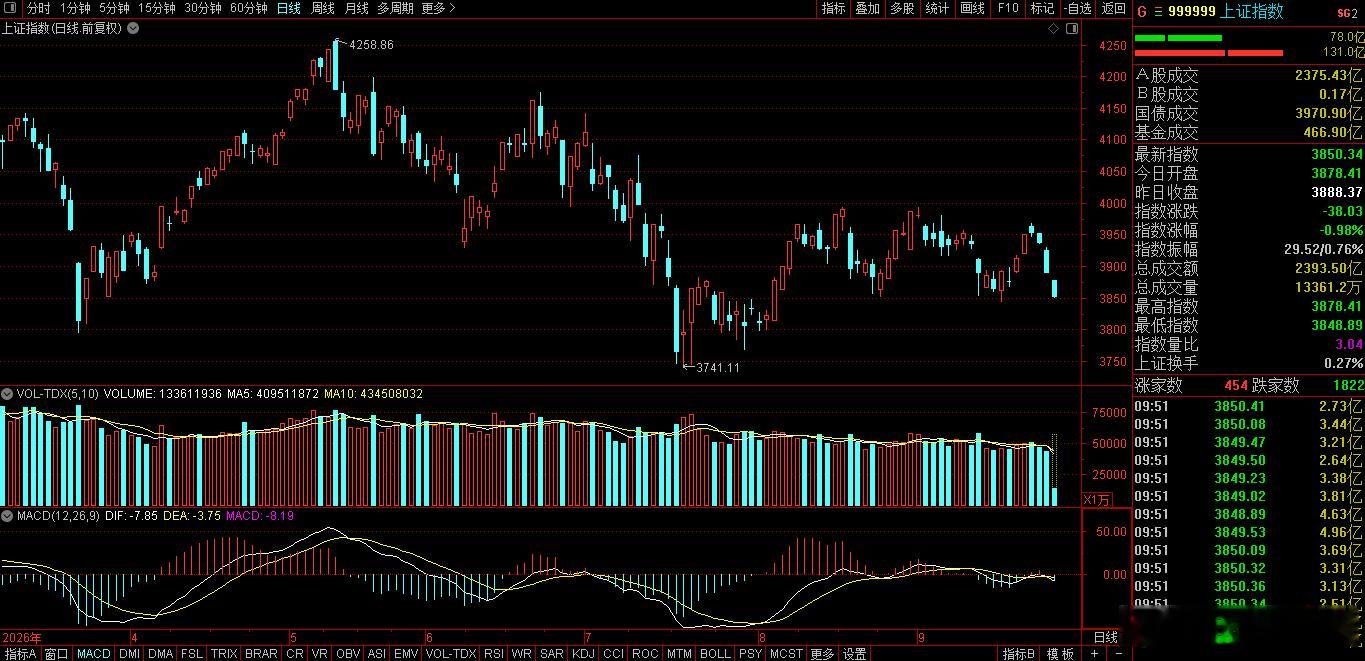Expand the 上证指数 main chart dropdown arrow
The image size is (1365, 661).
[133, 29]
